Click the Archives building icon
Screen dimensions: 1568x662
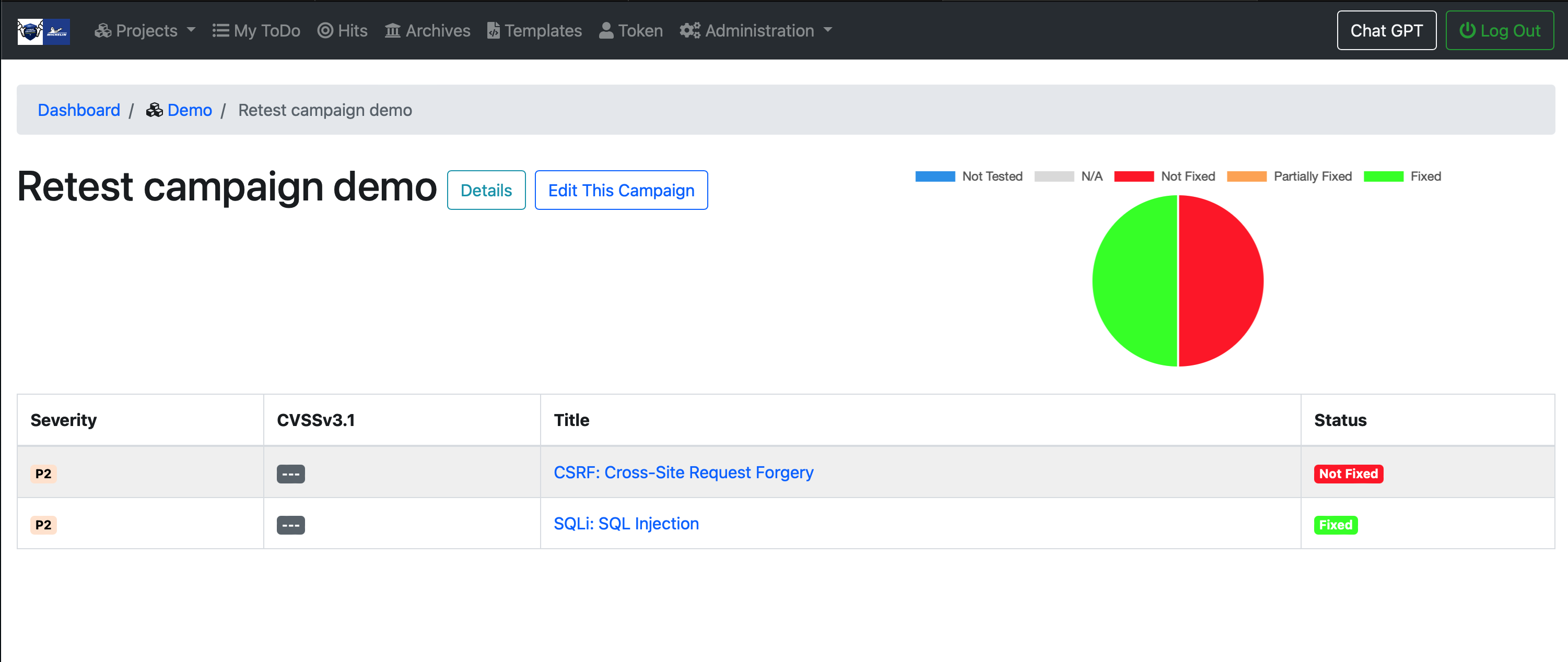click(x=393, y=30)
